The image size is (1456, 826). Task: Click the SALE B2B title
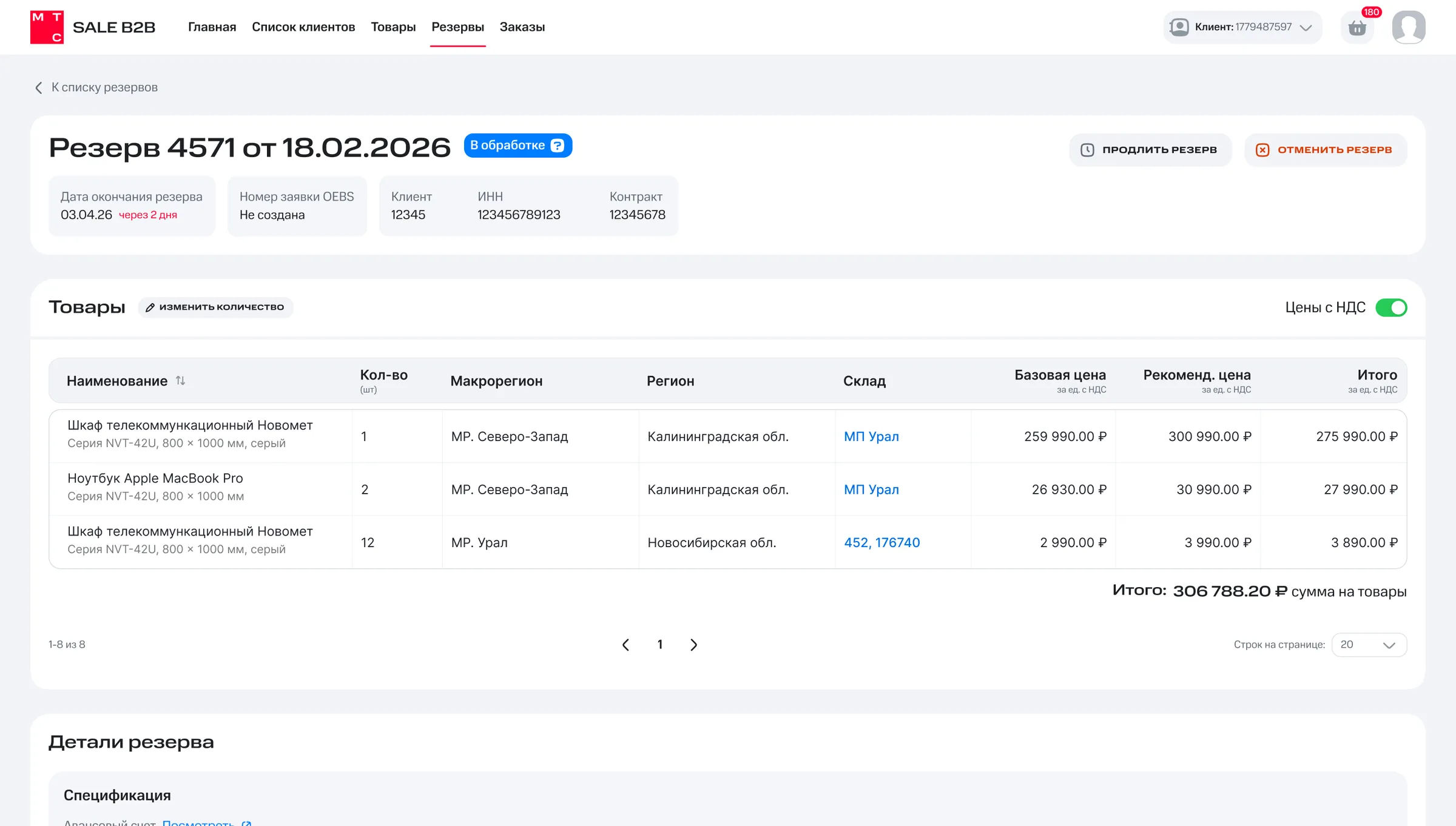pos(114,27)
